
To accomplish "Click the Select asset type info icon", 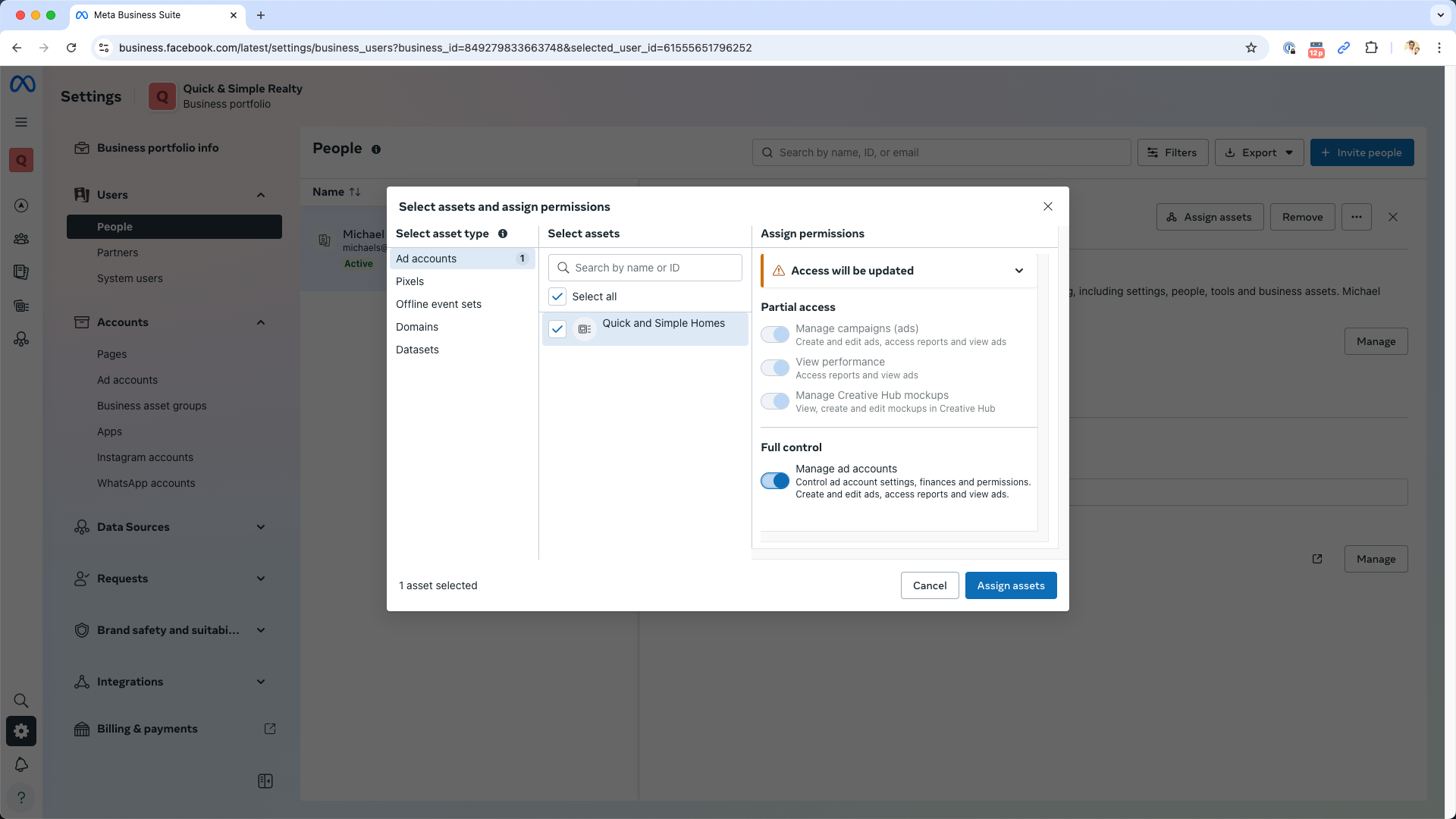I will pyautogui.click(x=503, y=234).
